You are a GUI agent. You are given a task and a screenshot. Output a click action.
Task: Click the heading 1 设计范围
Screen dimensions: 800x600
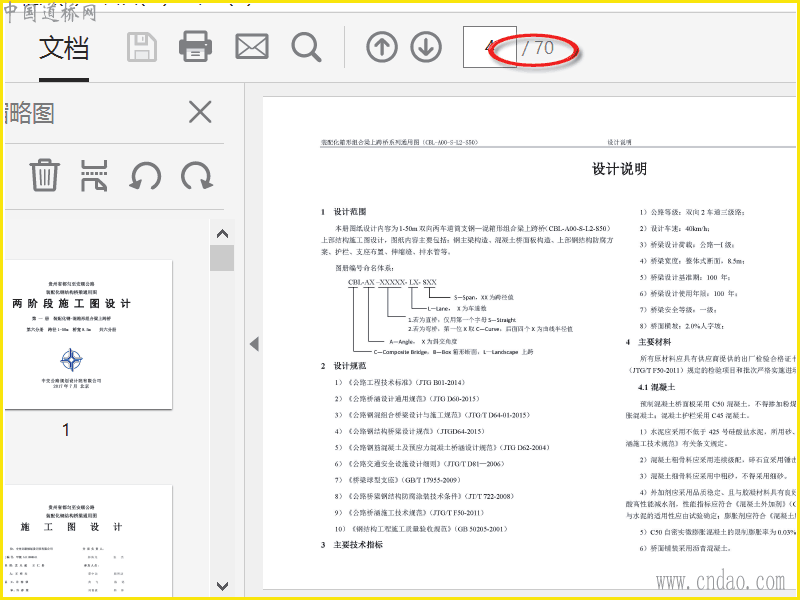pos(343,212)
